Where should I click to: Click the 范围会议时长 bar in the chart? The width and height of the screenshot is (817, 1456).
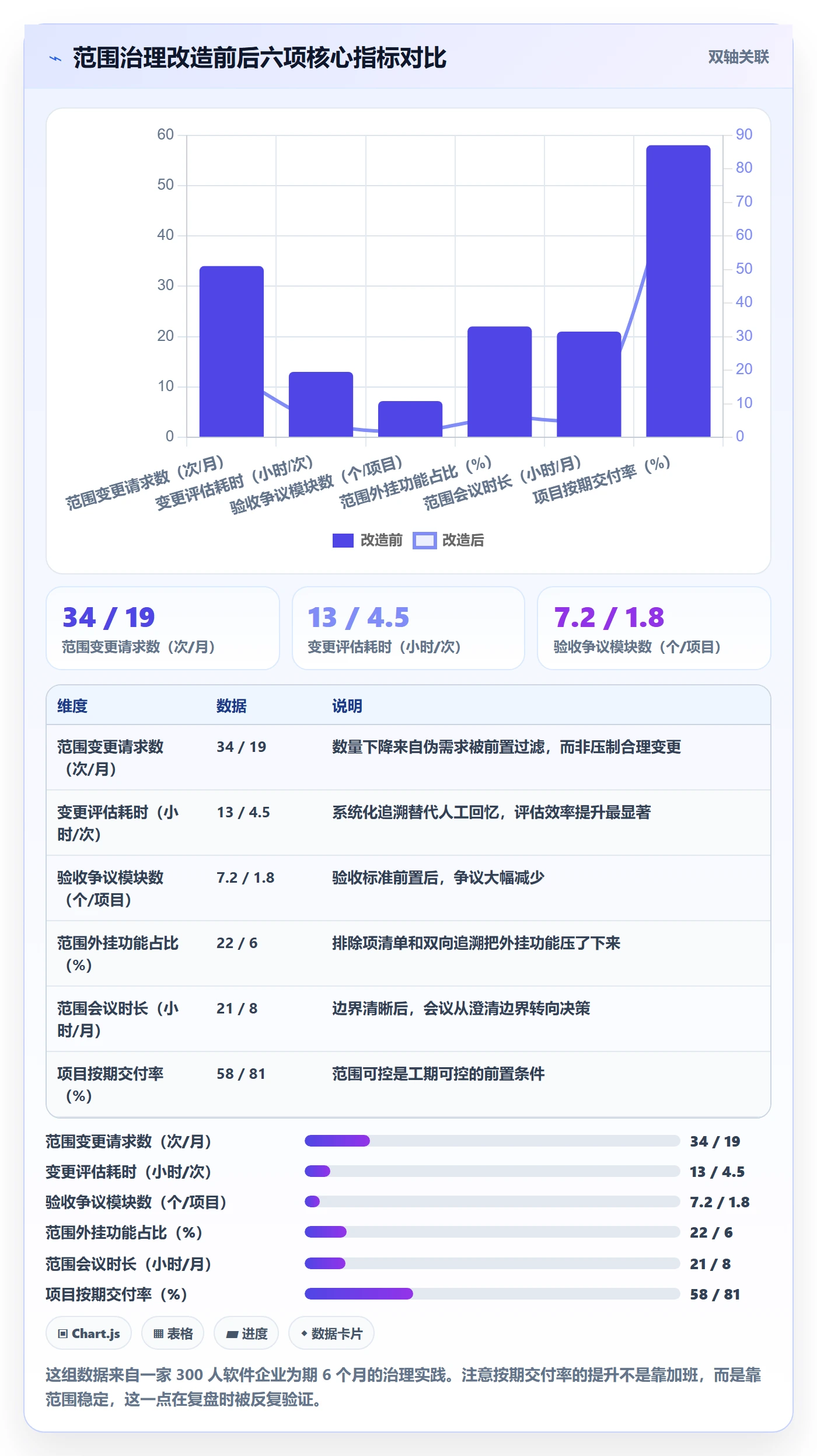(x=589, y=384)
